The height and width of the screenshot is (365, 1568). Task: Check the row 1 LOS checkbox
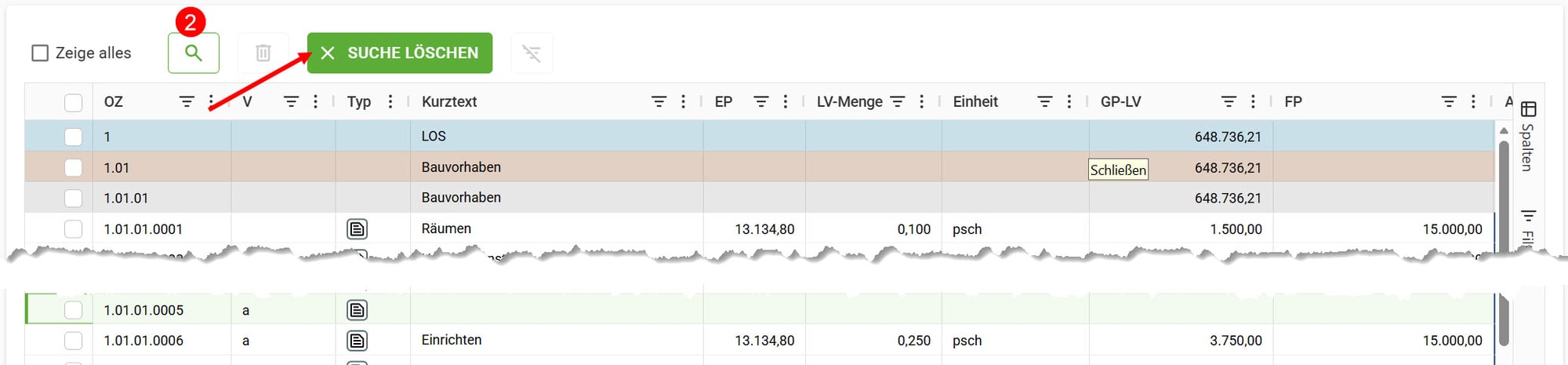(73, 137)
